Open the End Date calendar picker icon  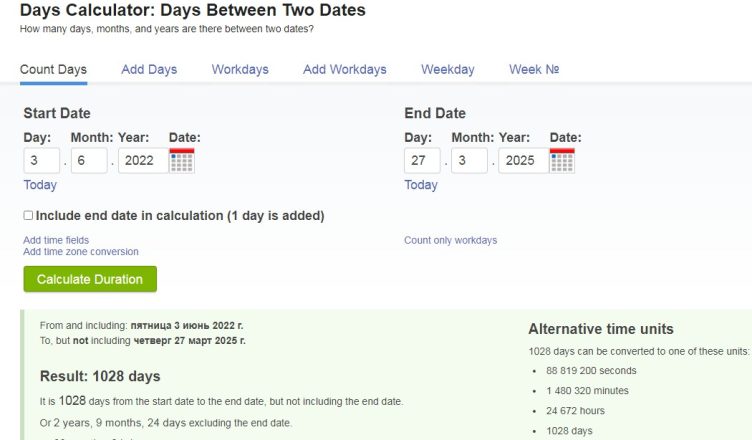[x=562, y=160]
